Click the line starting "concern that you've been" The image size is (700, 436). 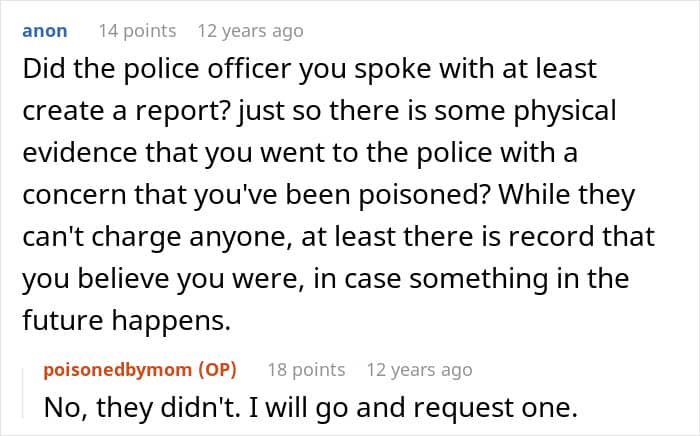(328, 196)
